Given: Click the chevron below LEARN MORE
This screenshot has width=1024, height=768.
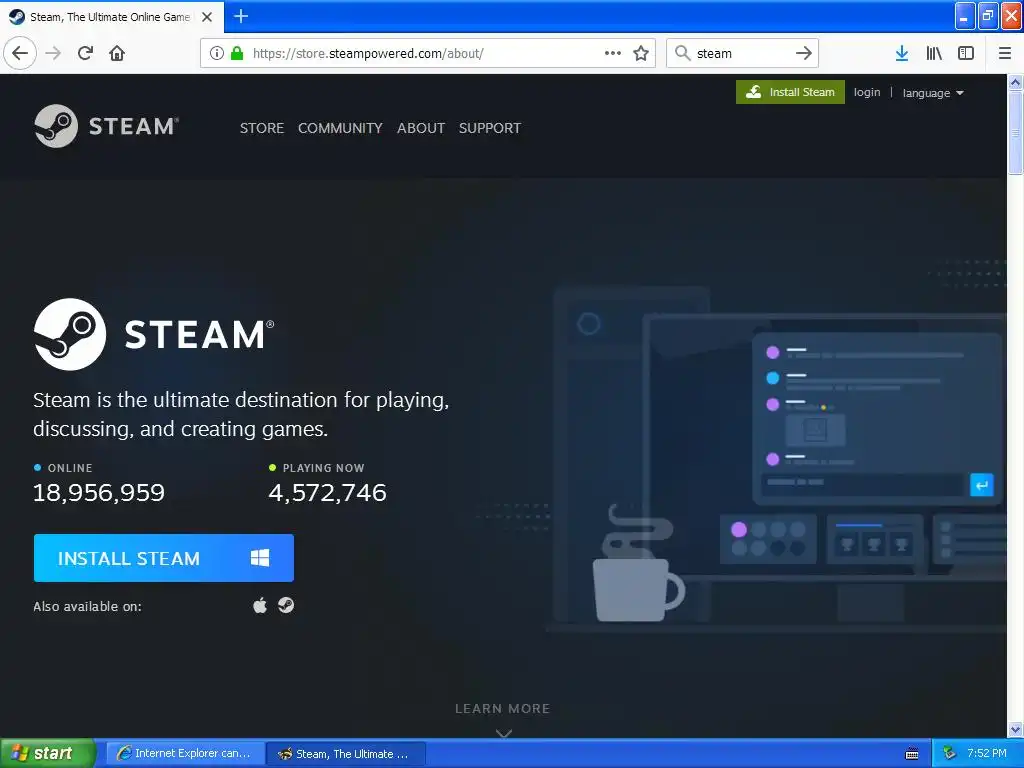Looking at the screenshot, I should click(504, 733).
